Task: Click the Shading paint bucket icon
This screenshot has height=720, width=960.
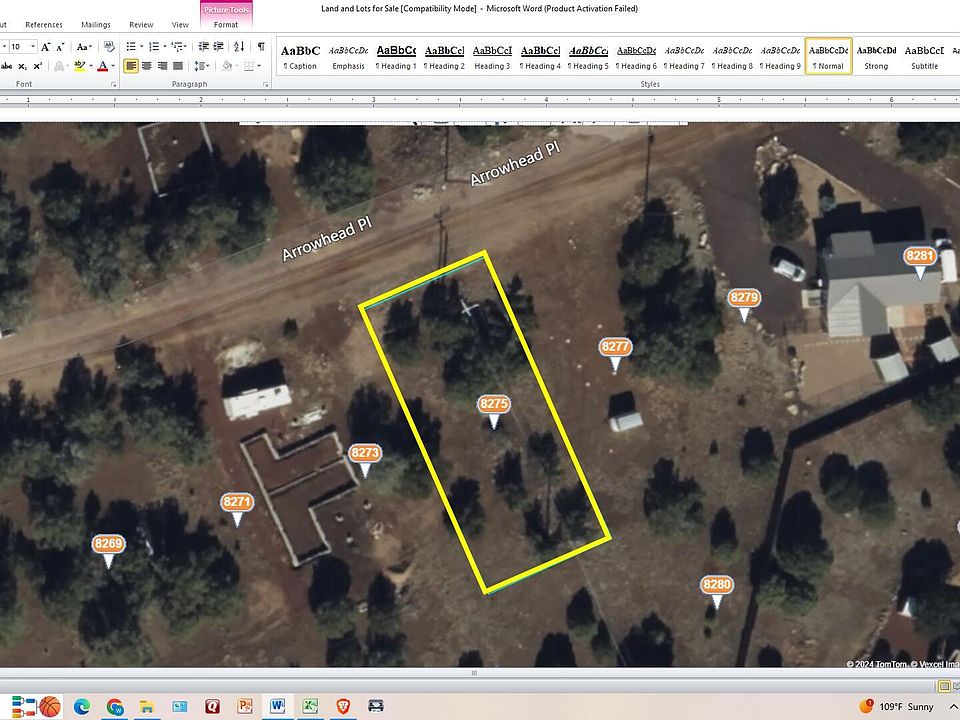Action: [226, 66]
